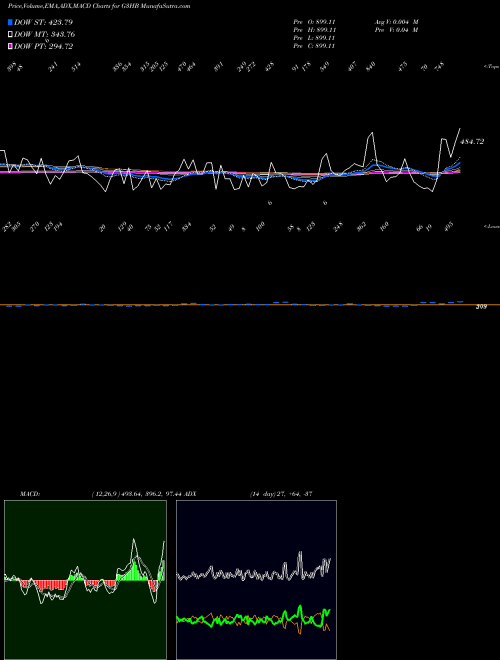500x660 pixels.
Task: Click the 'Pre V: 0.04 M' volume text
Action: pyautogui.click(x=396, y=30)
